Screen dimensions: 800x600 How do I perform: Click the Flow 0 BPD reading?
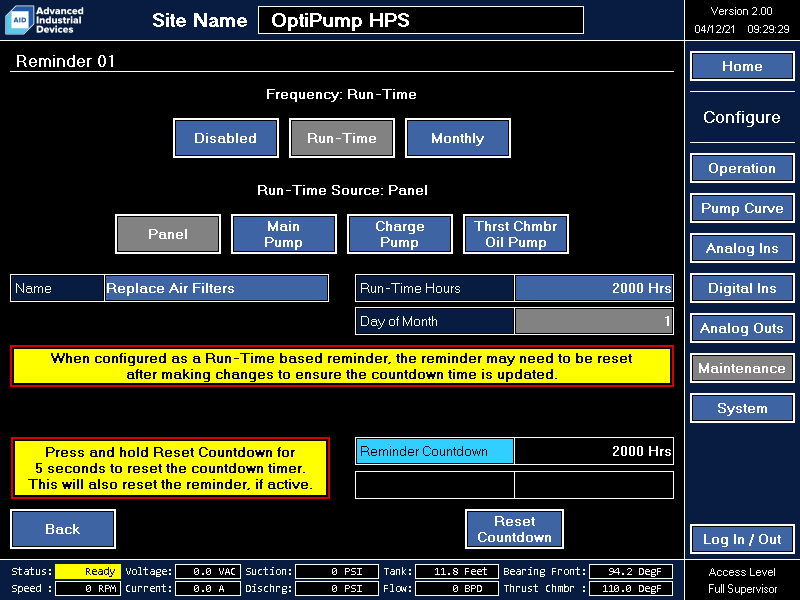point(457,588)
